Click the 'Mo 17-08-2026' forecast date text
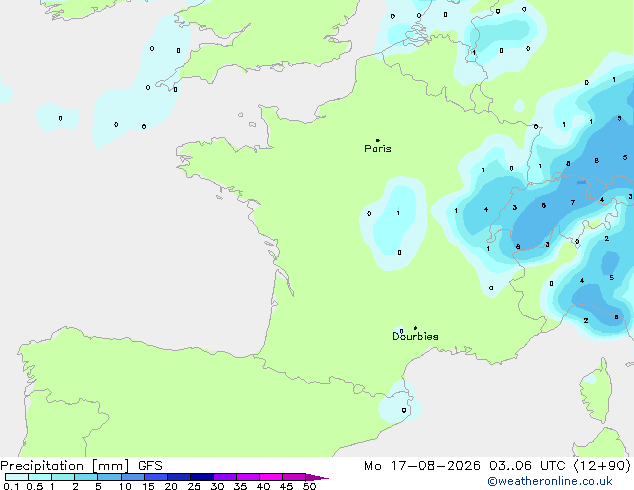Screen dimensions: 634x490 point(422,466)
